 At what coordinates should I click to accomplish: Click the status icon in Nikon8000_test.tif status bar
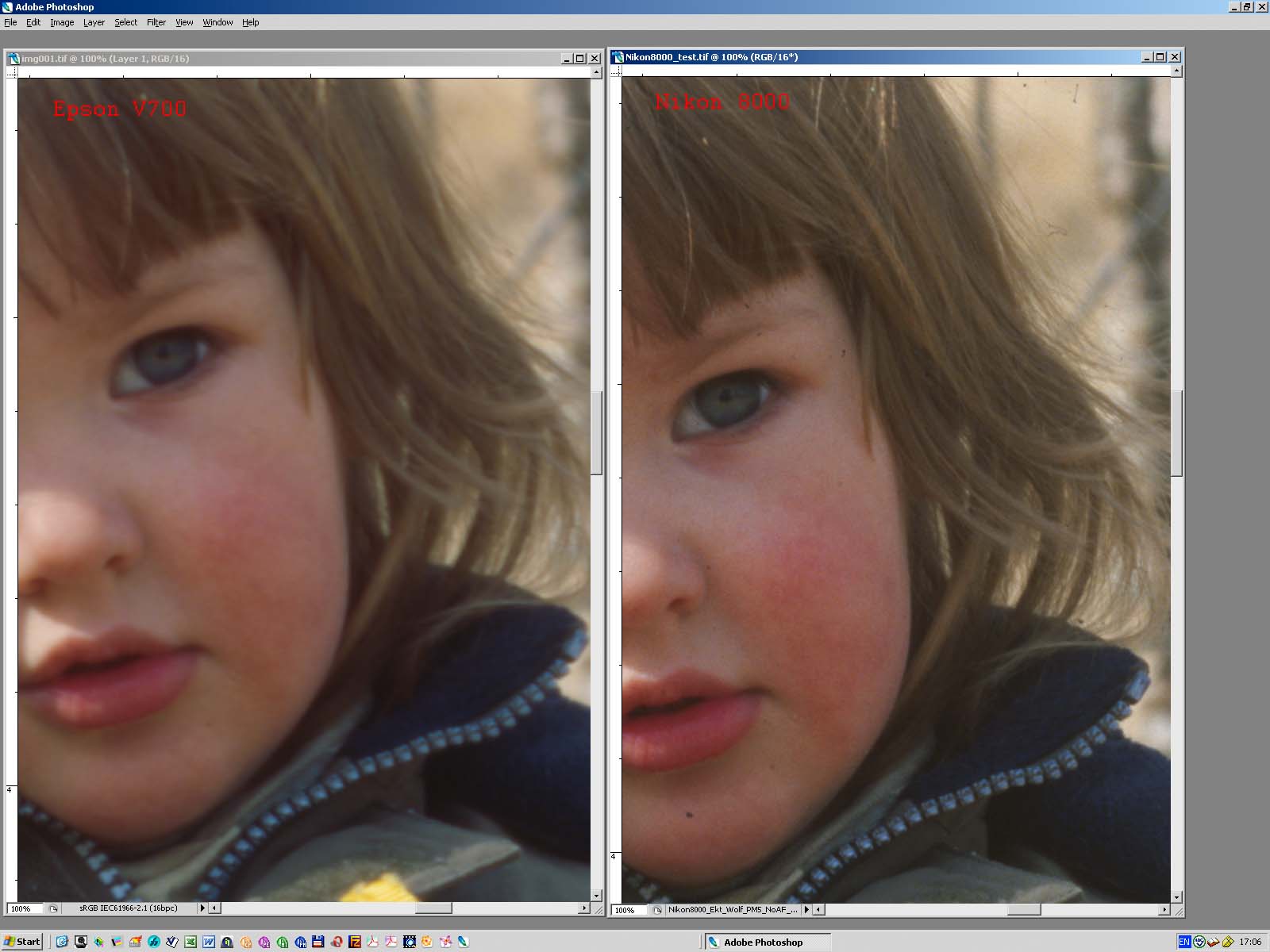point(657,910)
